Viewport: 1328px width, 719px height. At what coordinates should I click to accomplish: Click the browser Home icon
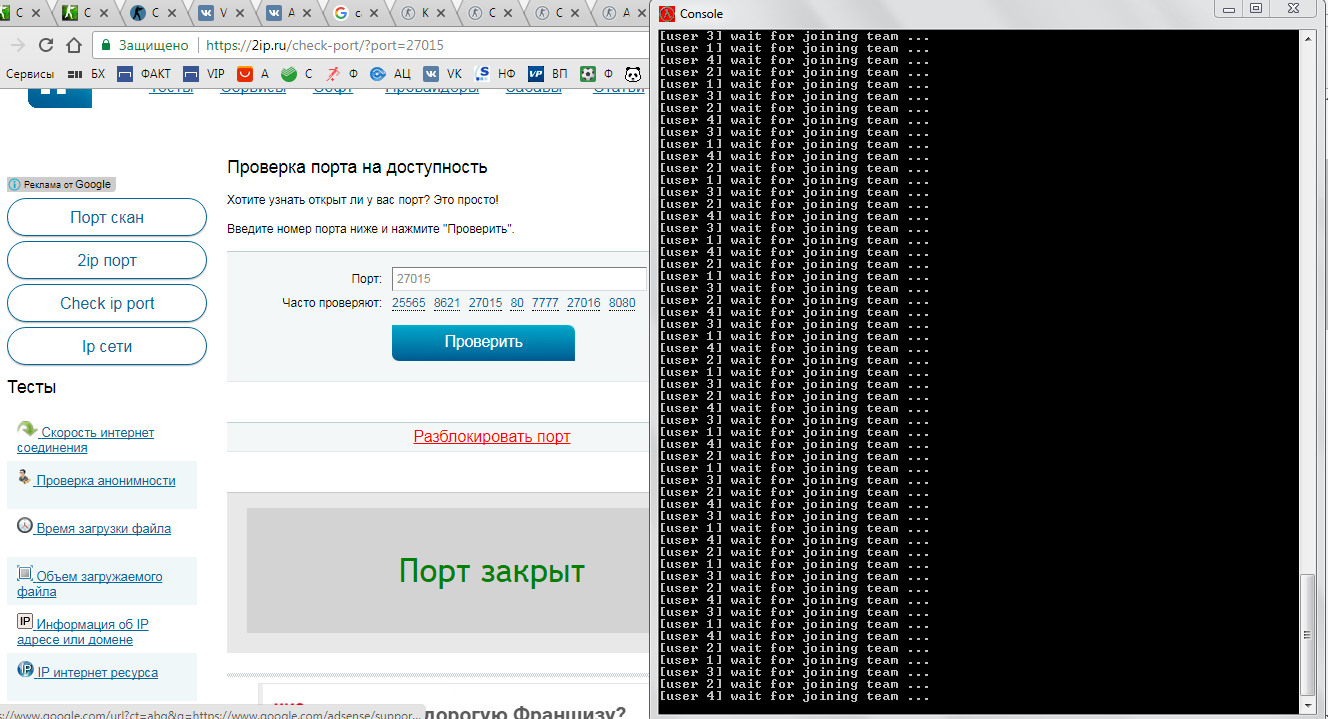click(x=73, y=45)
